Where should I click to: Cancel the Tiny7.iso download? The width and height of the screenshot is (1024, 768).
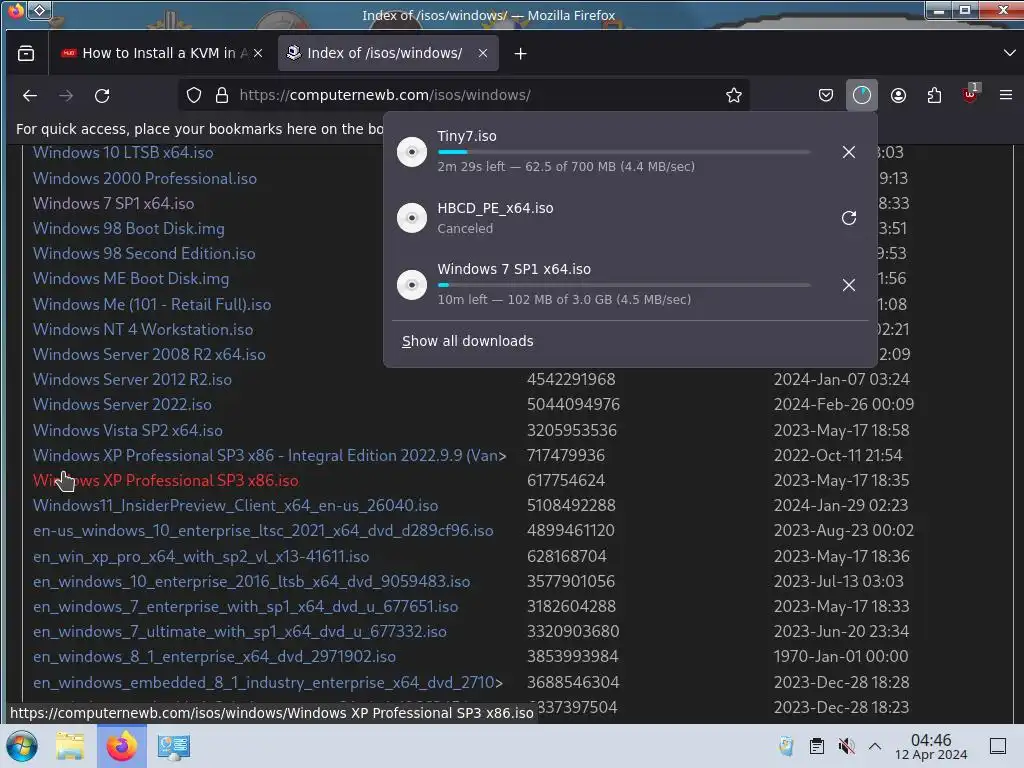click(848, 152)
